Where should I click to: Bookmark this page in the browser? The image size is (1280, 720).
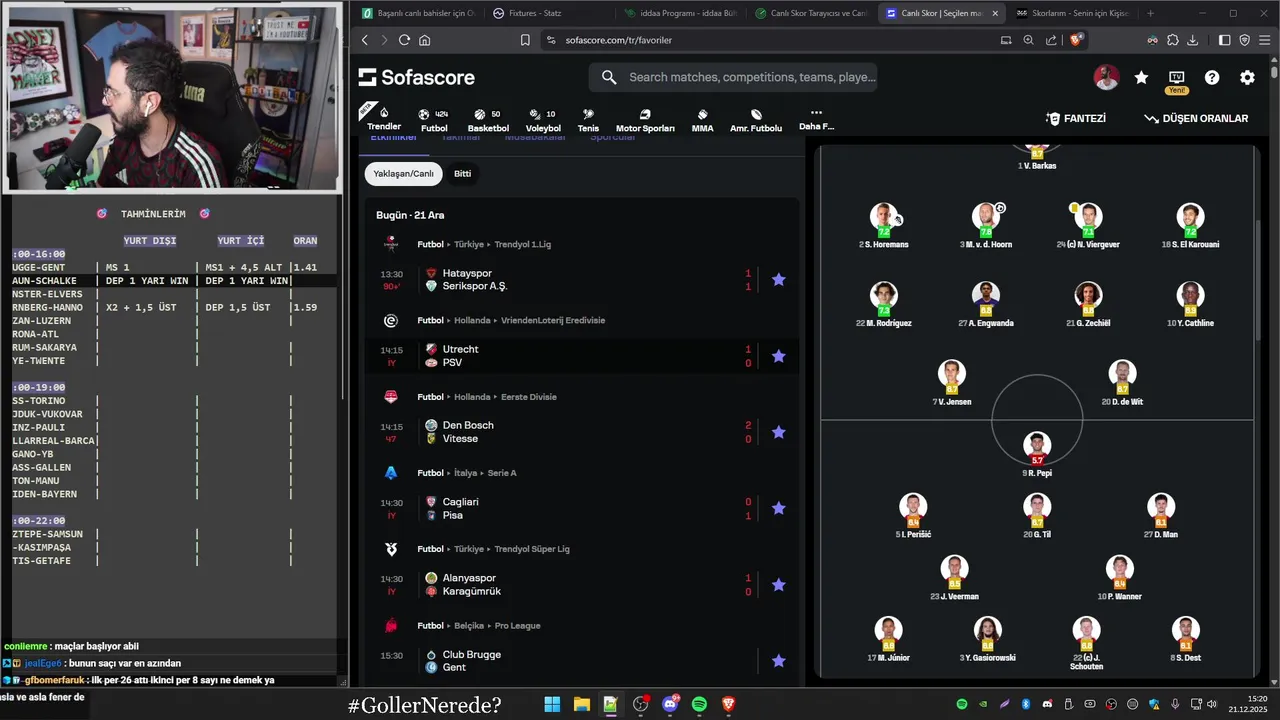tap(525, 40)
